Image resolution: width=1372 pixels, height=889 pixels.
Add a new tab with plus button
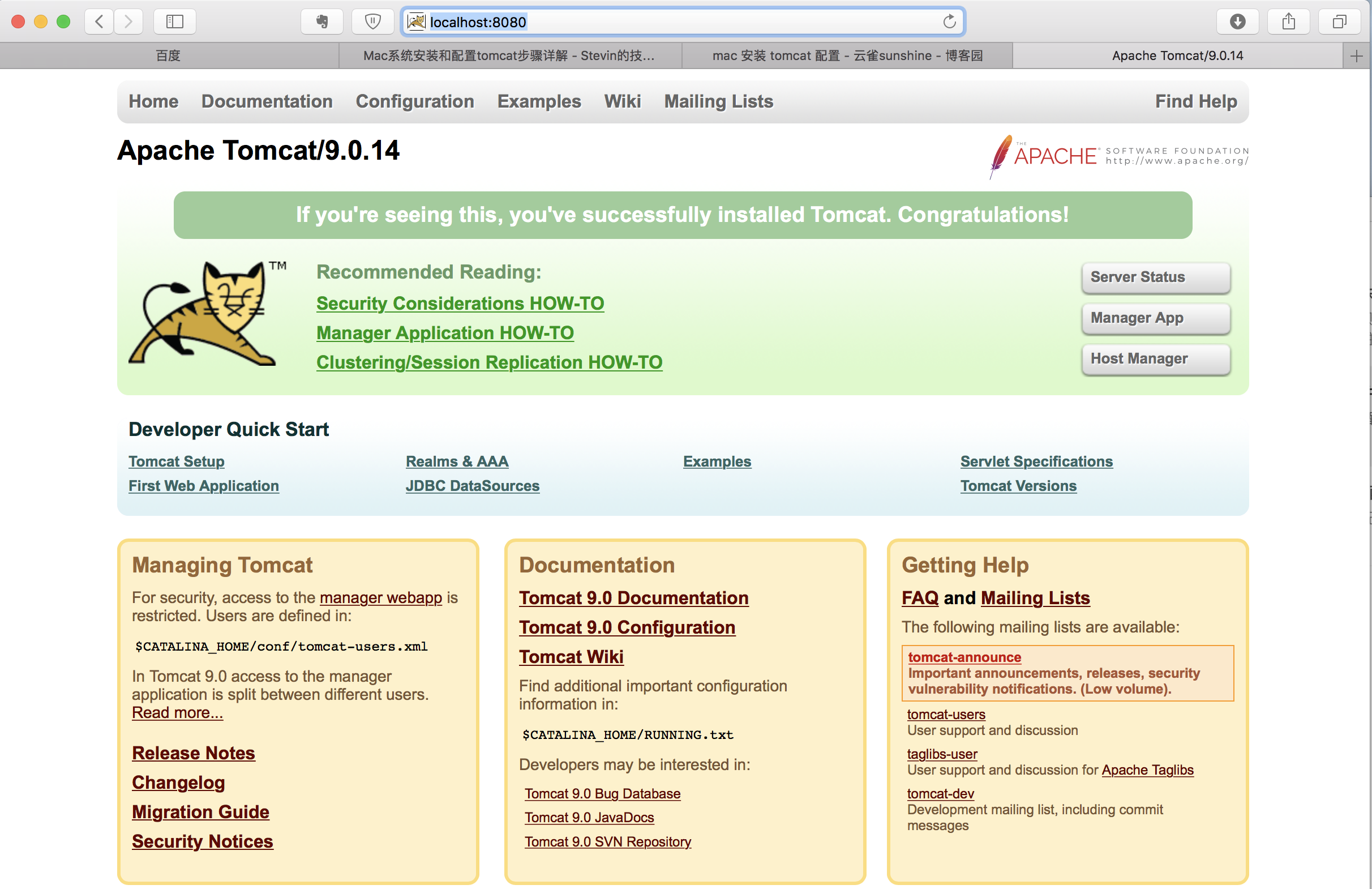click(x=1357, y=56)
